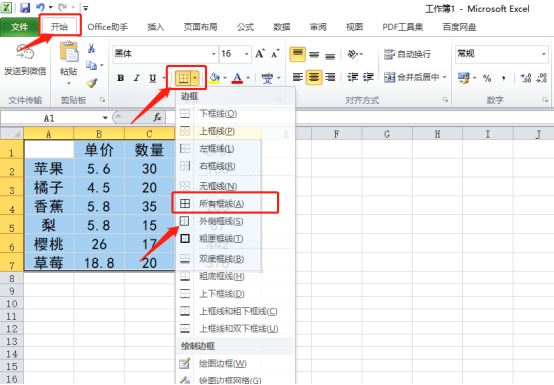Toggle middle vertical alignment
This screenshot has width=554, height=385.
click(314, 54)
